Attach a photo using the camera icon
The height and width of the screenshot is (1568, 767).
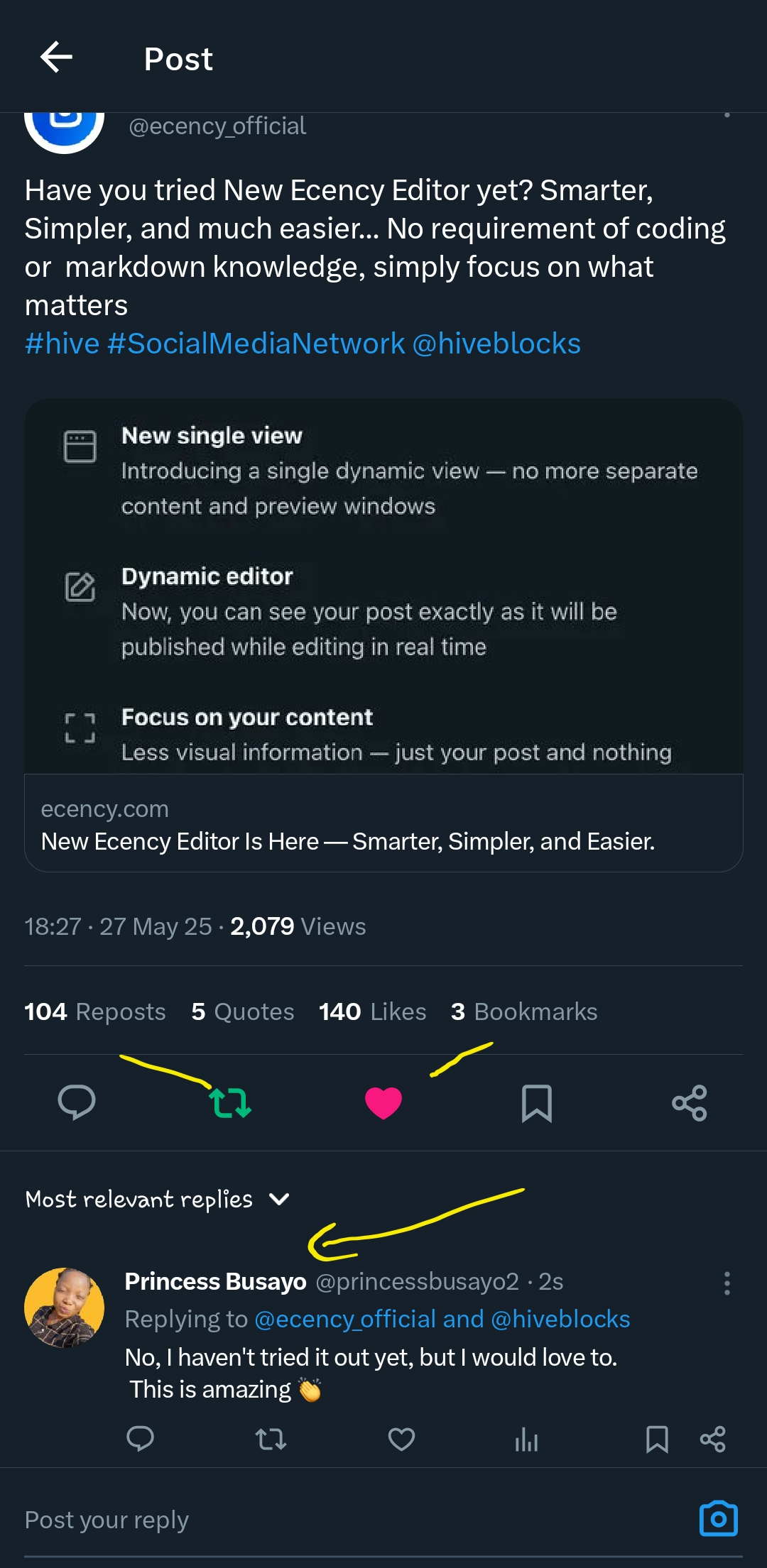click(x=719, y=1519)
